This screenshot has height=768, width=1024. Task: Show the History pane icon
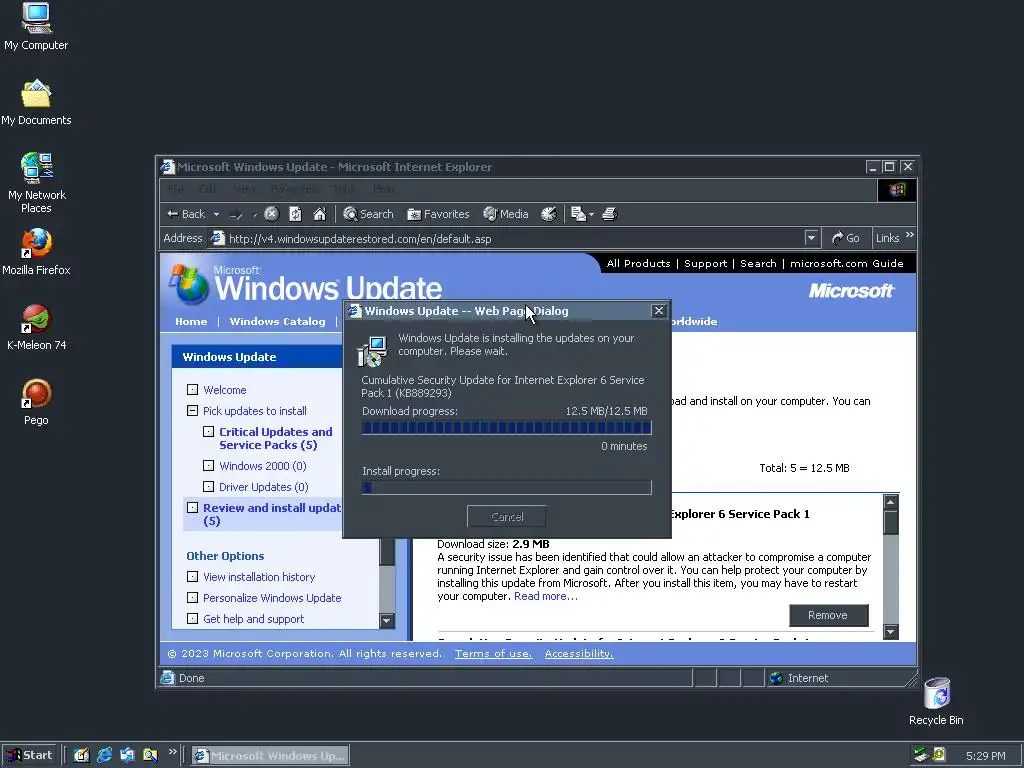tap(549, 214)
